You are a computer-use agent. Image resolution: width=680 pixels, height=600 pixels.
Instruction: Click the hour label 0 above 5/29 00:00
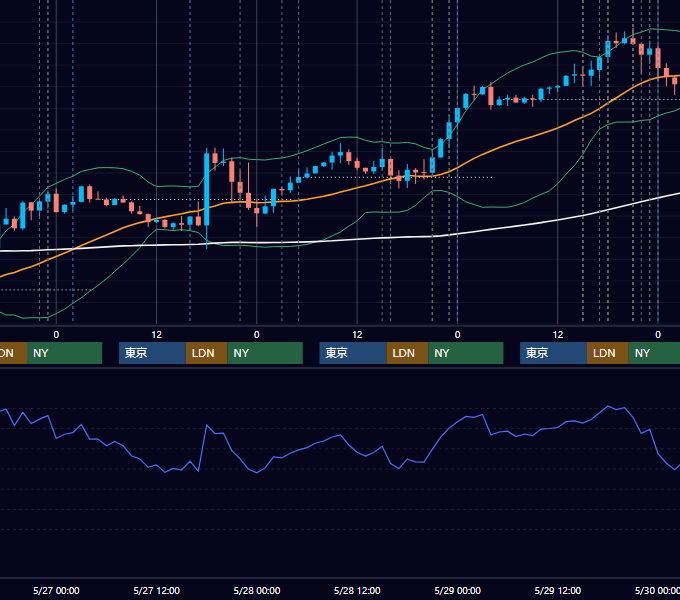pyautogui.click(x=458, y=335)
